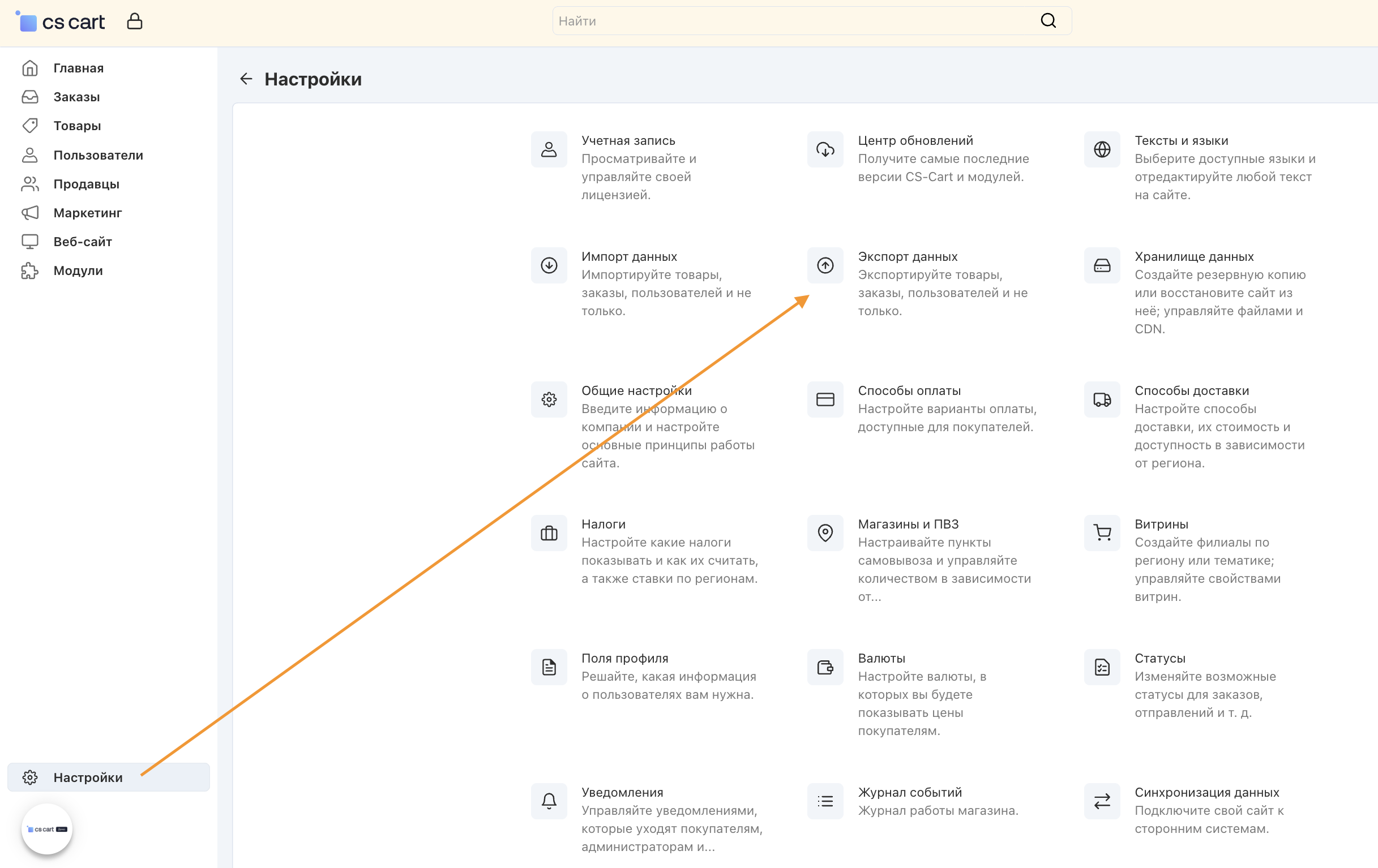Open the Способы оплаты settings link
Image resolution: width=1378 pixels, height=868 pixels.
click(x=909, y=390)
